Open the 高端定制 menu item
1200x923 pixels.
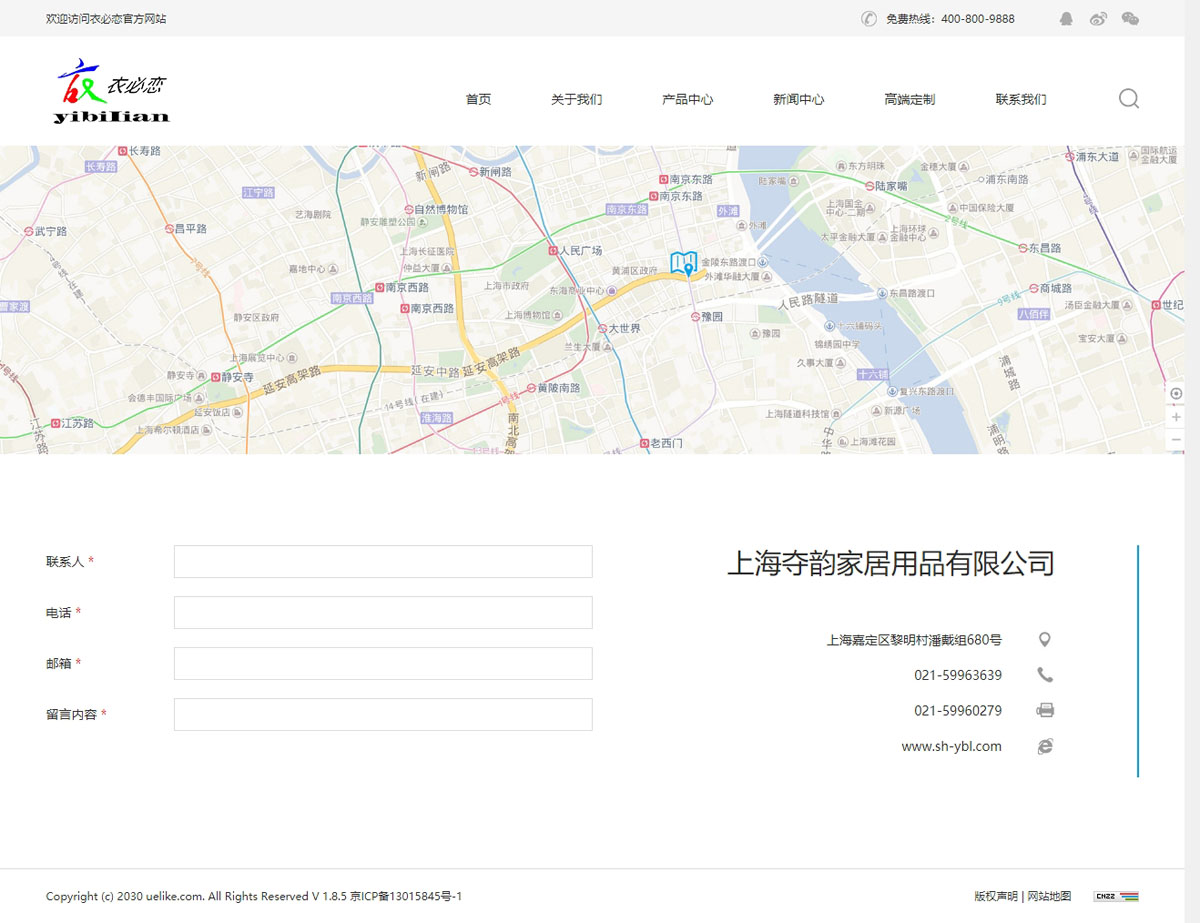909,99
